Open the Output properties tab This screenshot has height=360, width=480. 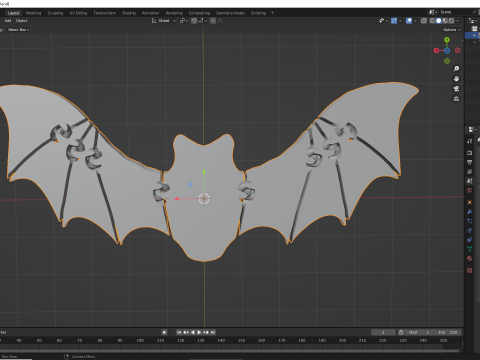point(470,162)
